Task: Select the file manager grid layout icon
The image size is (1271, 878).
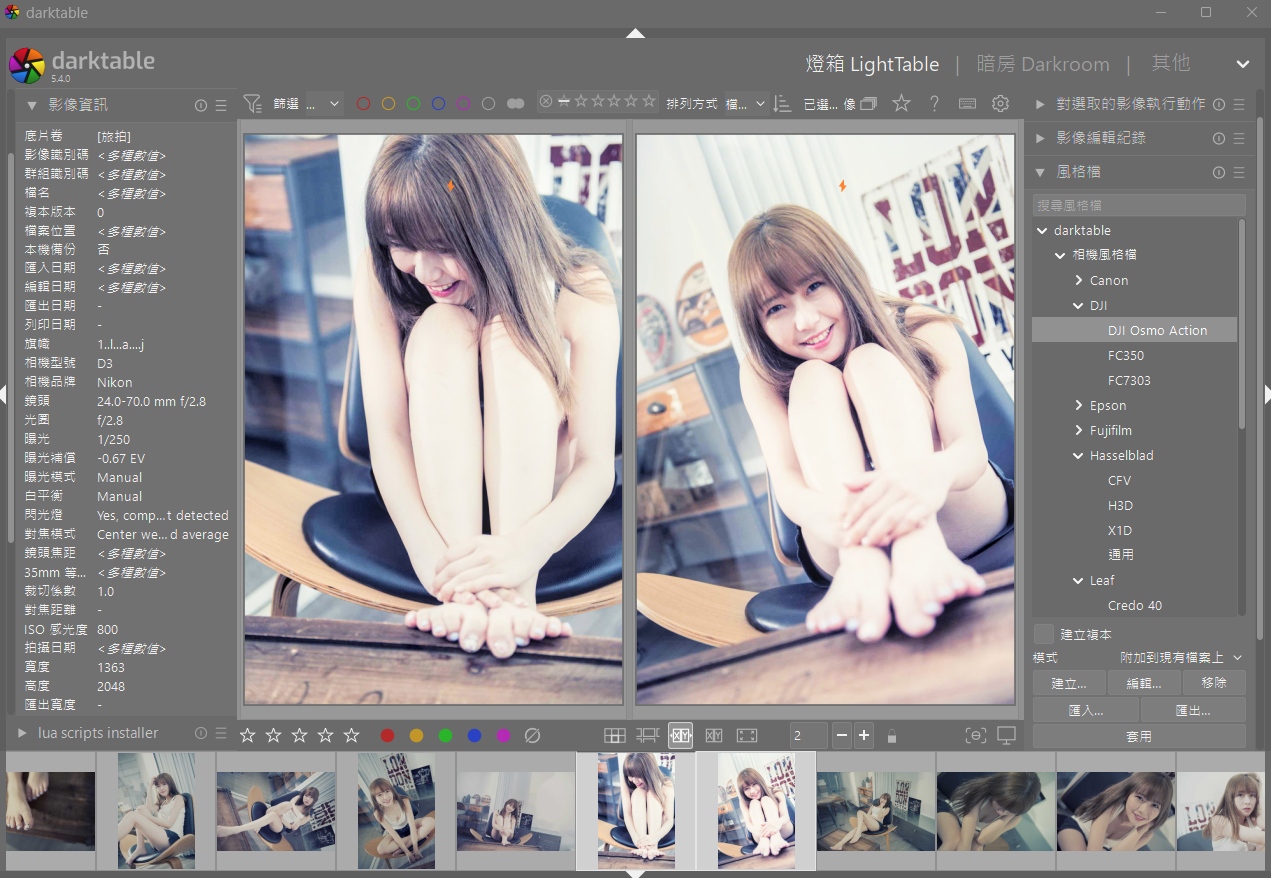Action: click(614, 735)
